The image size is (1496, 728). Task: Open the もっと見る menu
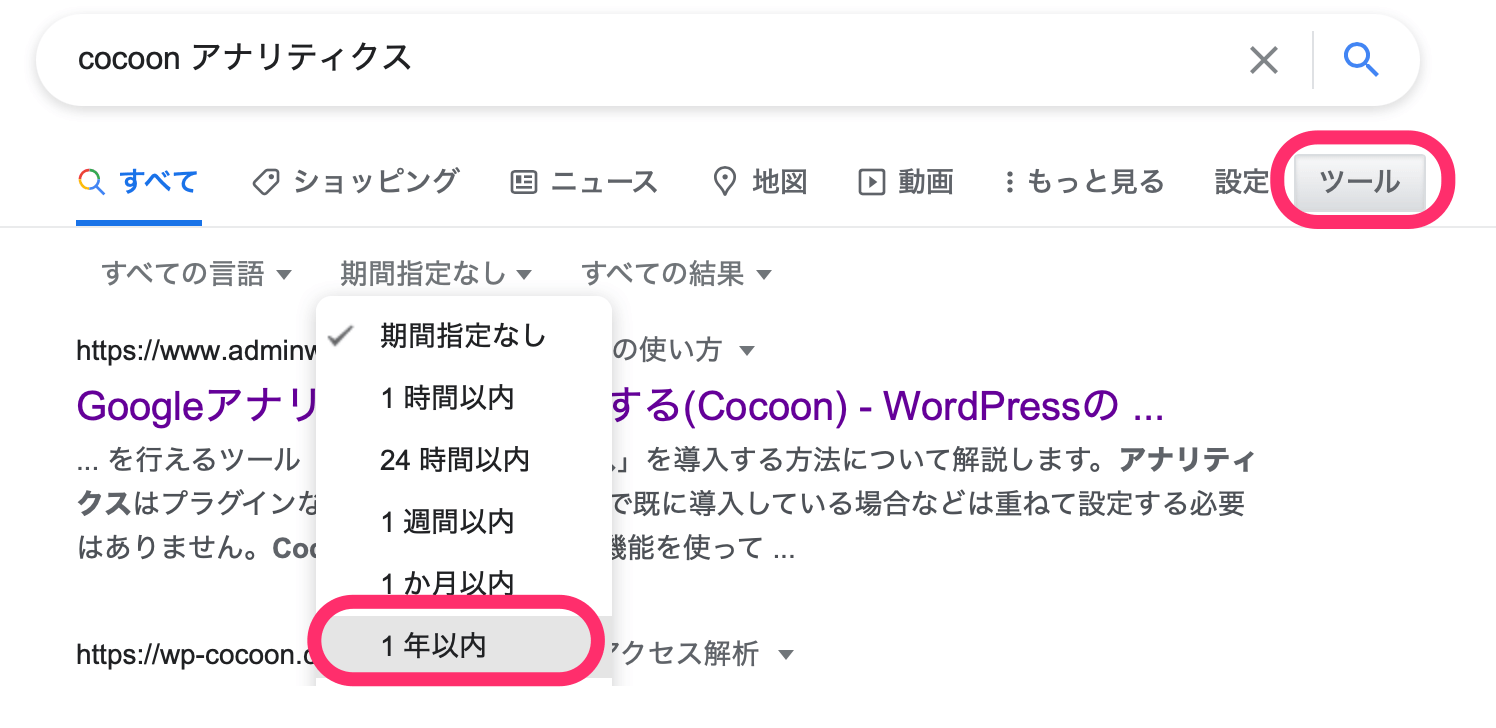click(x=1084, y=182)
